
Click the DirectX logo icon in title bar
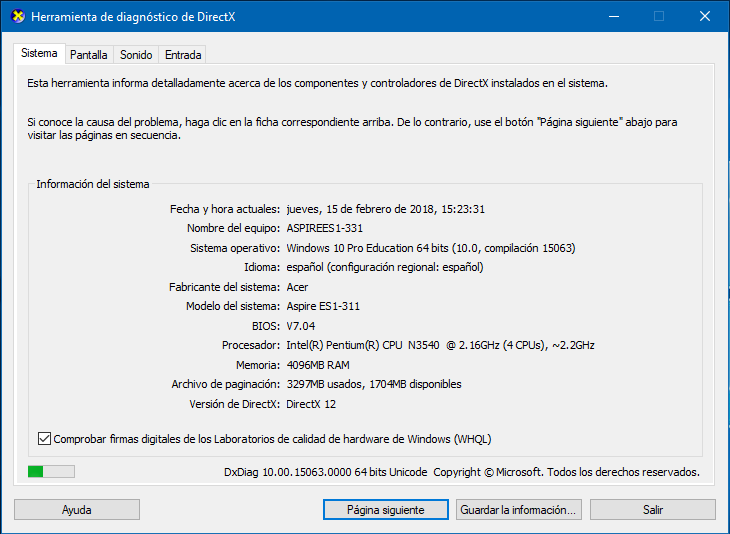pyautogui.click(x=18, y=17)
